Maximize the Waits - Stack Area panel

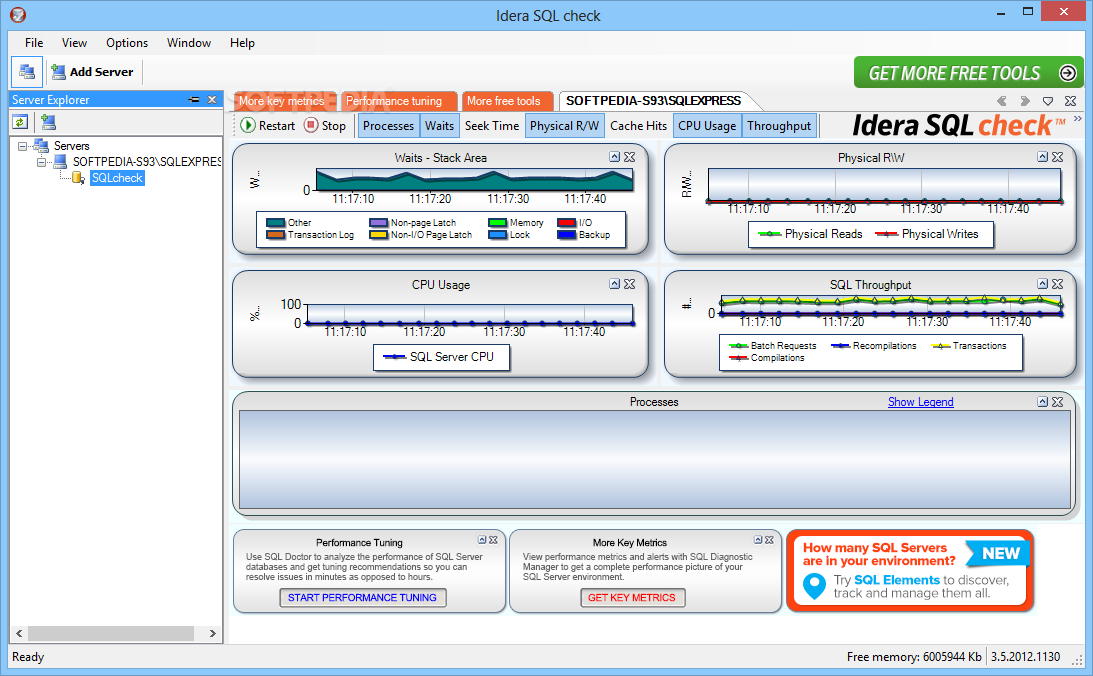pyautogui.click(x=614, y=157)
